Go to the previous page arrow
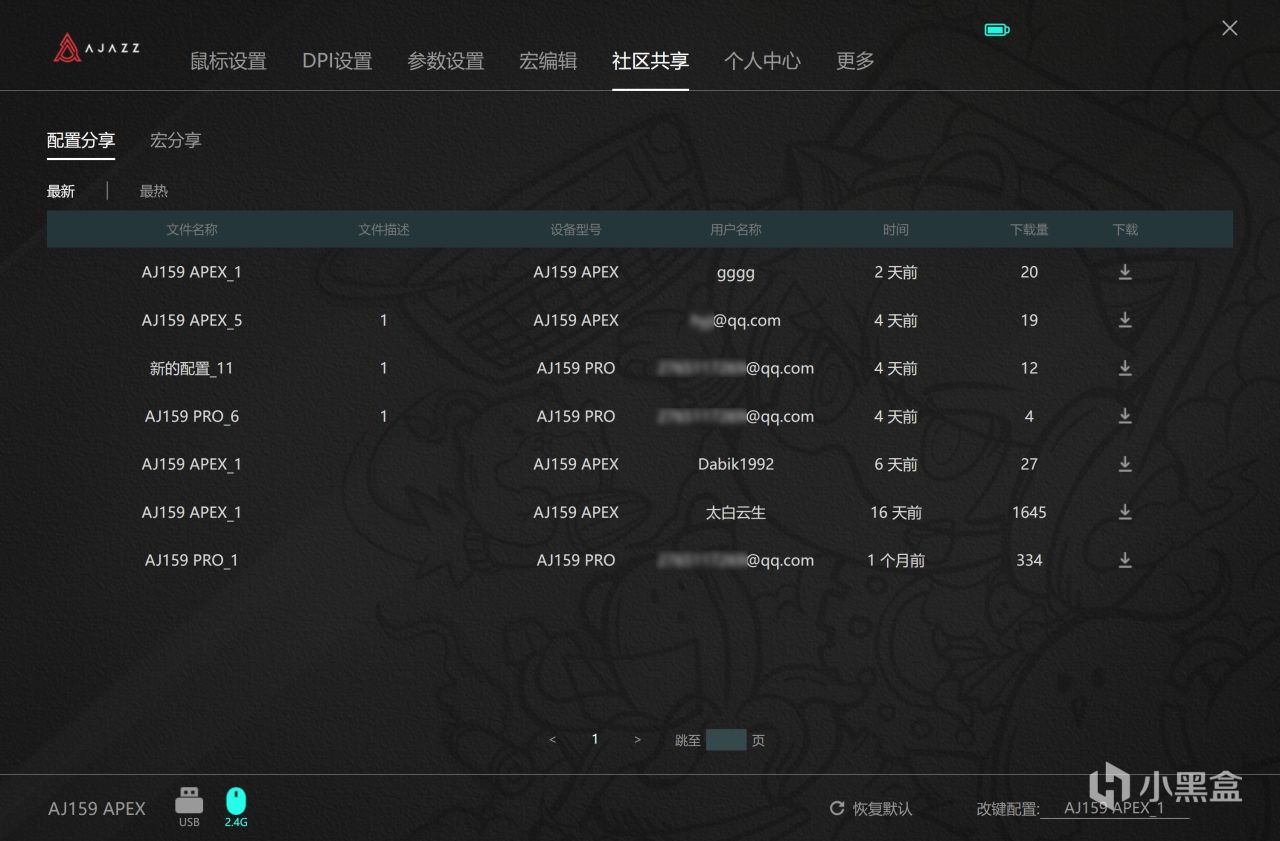Image resolution: width=1280 pixels, height=841 pixels. coord(553,740)
